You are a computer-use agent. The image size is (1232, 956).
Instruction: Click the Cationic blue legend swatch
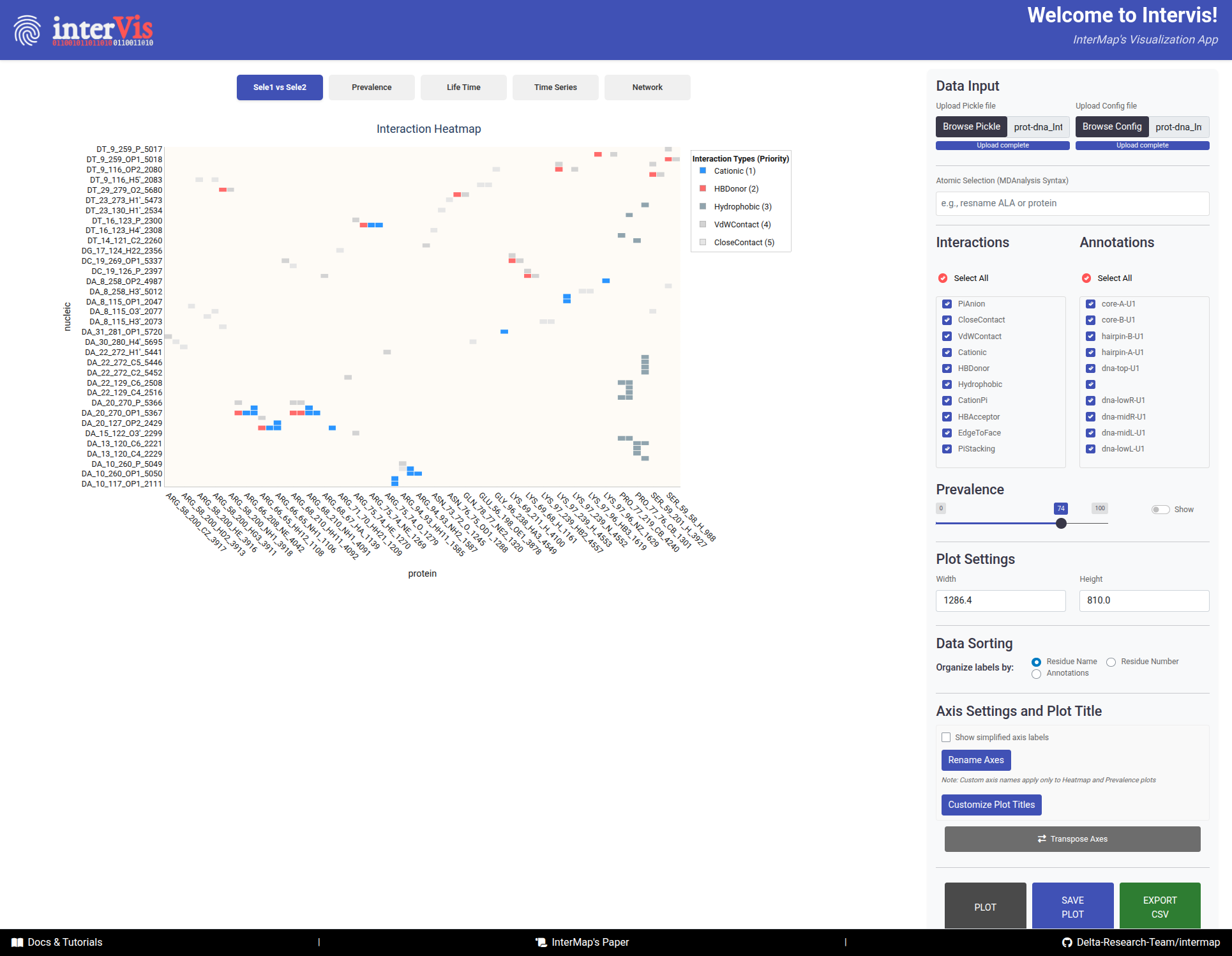pyautogui.click(x=703, y=171)
